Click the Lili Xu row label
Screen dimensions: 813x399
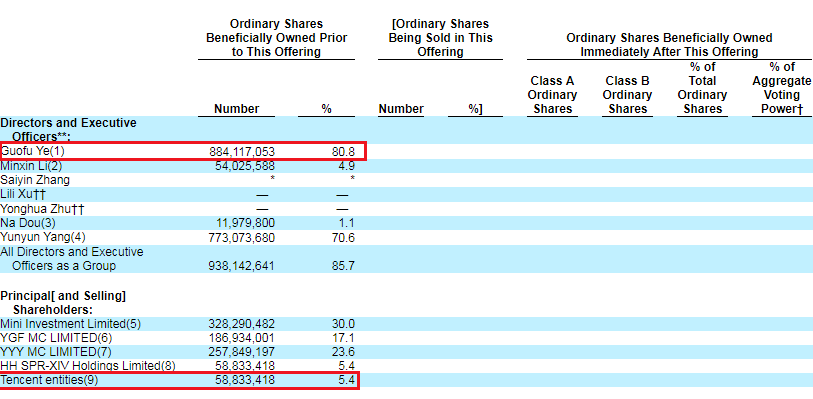[23, 195]
